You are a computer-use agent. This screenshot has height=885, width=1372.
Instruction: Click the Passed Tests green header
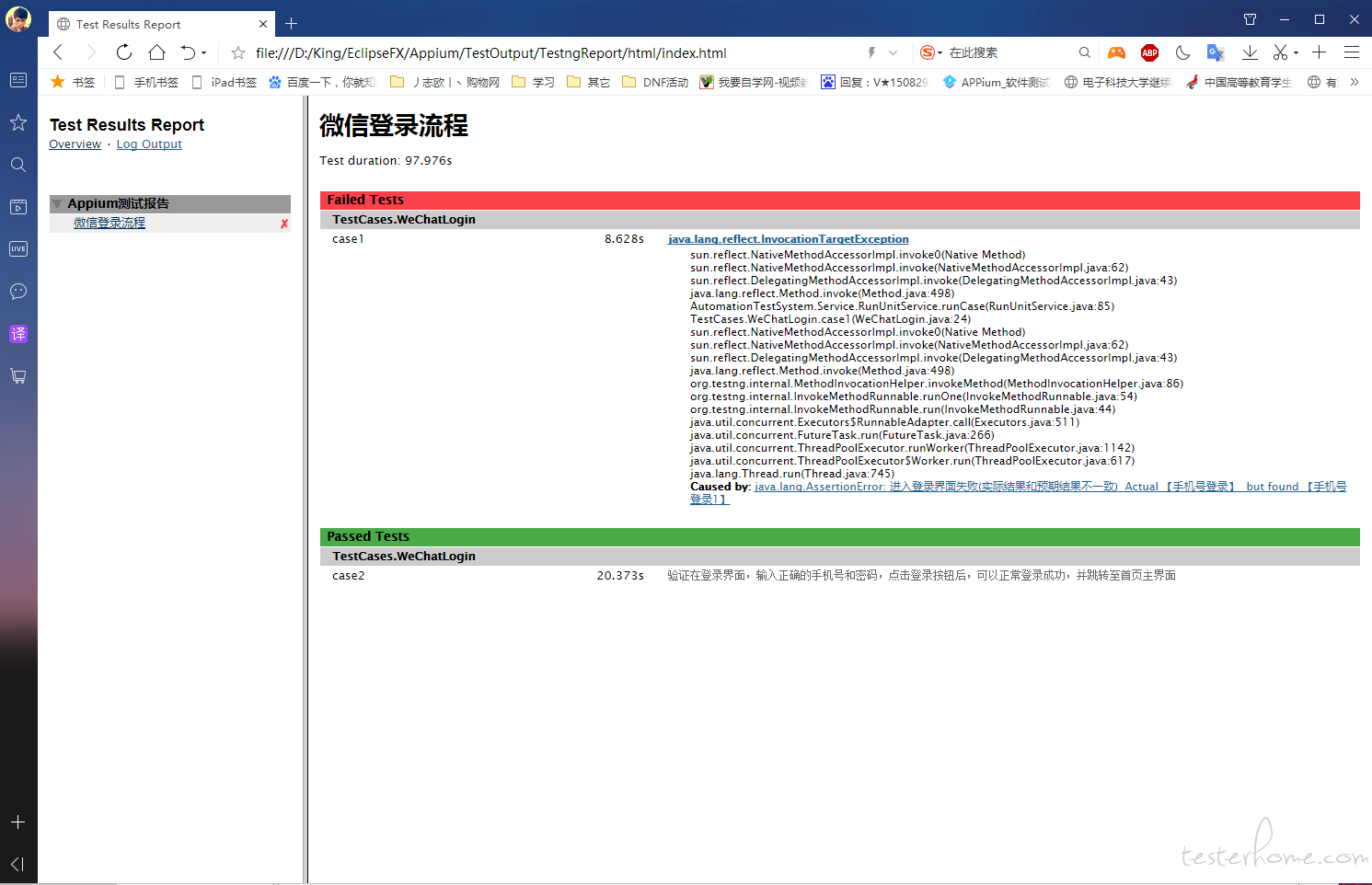click(x=839, y=536)
